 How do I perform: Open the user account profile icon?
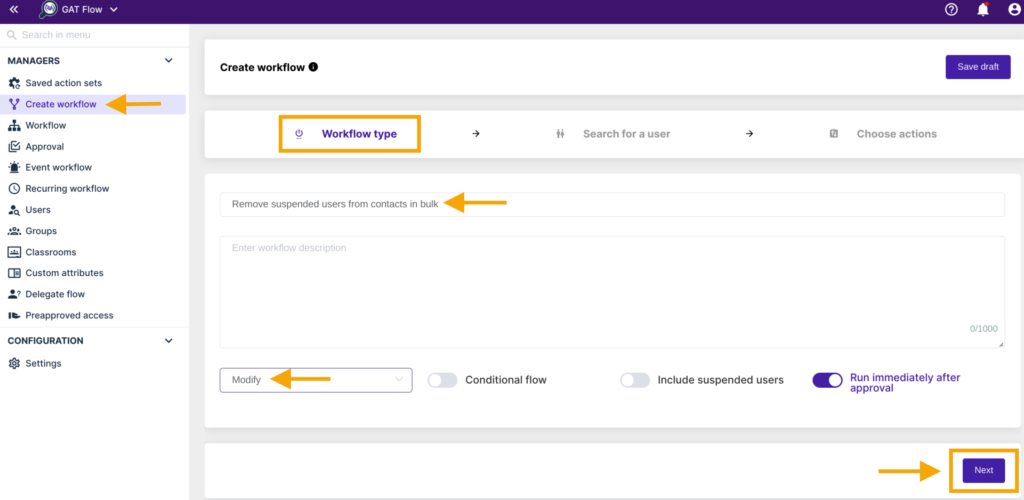(x=1012, y=10)
